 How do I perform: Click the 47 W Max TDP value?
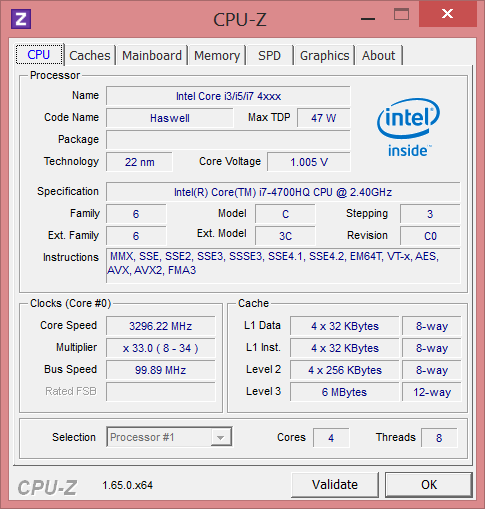(324, 118)
